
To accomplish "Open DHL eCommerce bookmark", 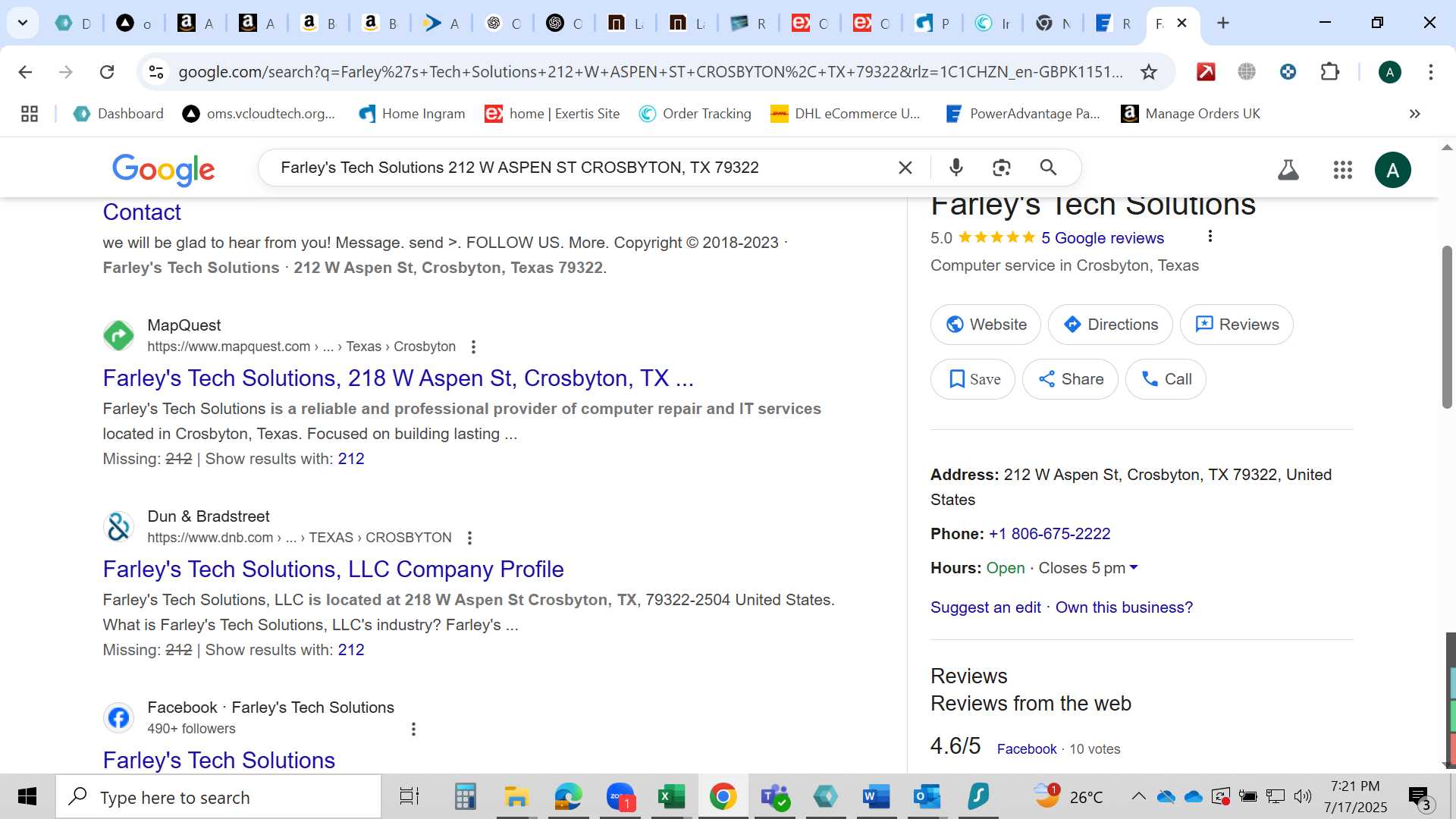I will pyautogui.click(x=846, y=114).
